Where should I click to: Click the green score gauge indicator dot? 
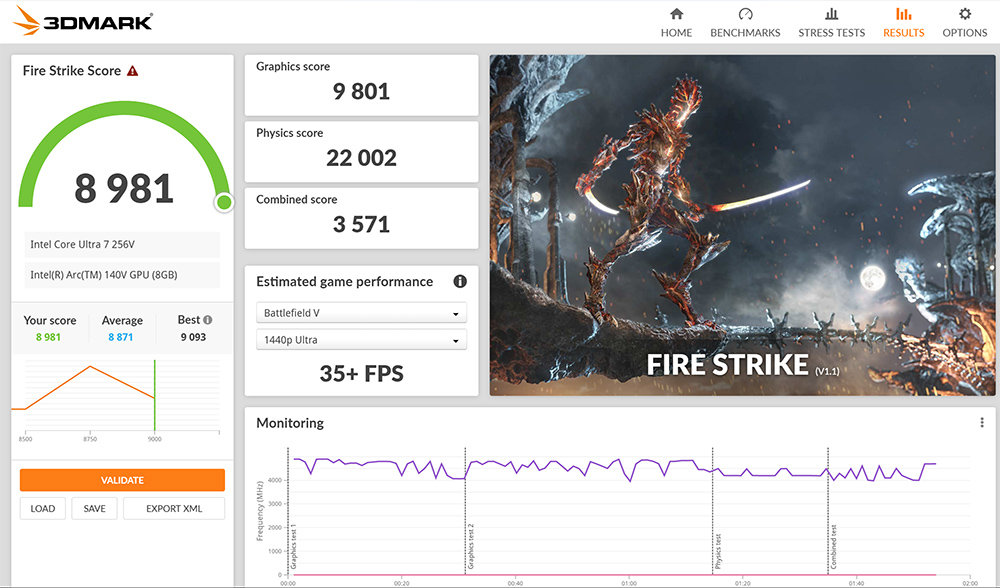(224, 202)
